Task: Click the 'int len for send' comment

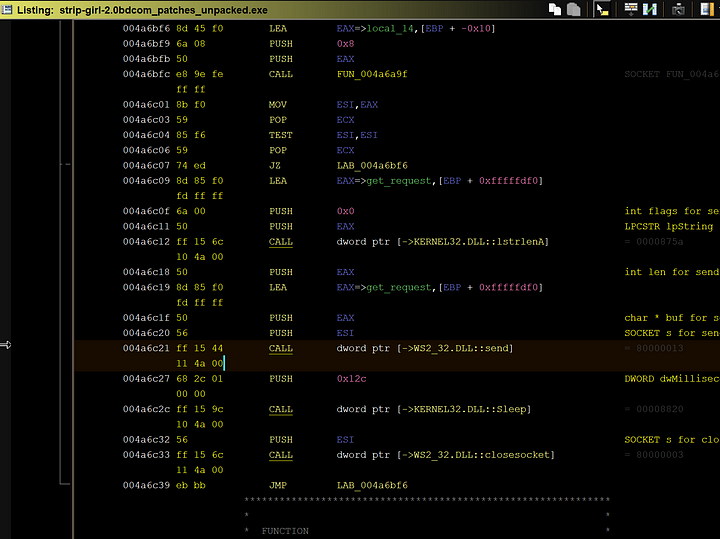Action: pyautogui.click(x=672, y=272)
